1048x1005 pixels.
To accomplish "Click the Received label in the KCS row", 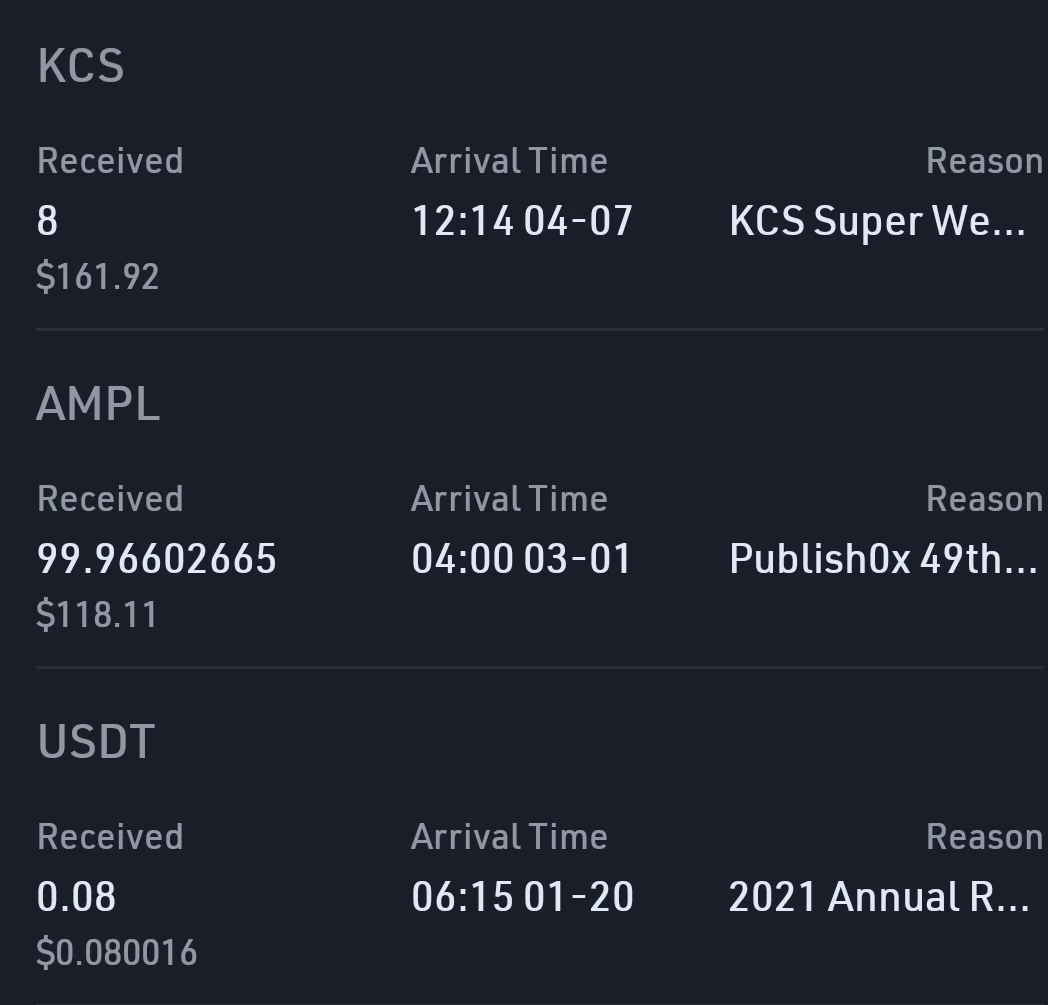I will [110, 161].
